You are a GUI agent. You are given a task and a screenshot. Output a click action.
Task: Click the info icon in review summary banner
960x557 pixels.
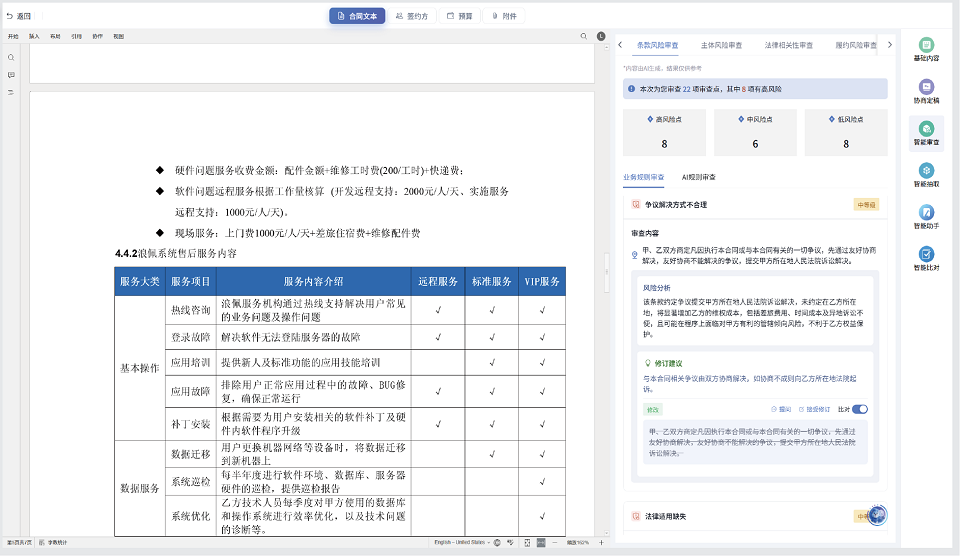tap(631, 89)
